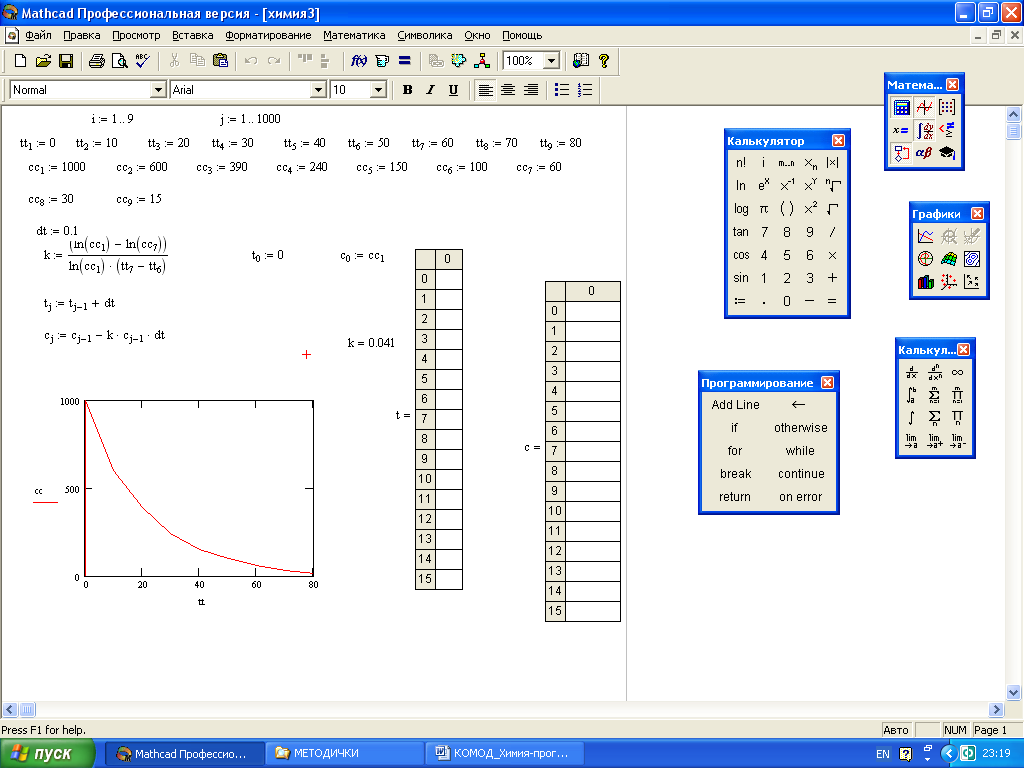Screen dimensions: 1024x768
Task: Toggle Bold text formatting
Action: [x=407, y=90]
